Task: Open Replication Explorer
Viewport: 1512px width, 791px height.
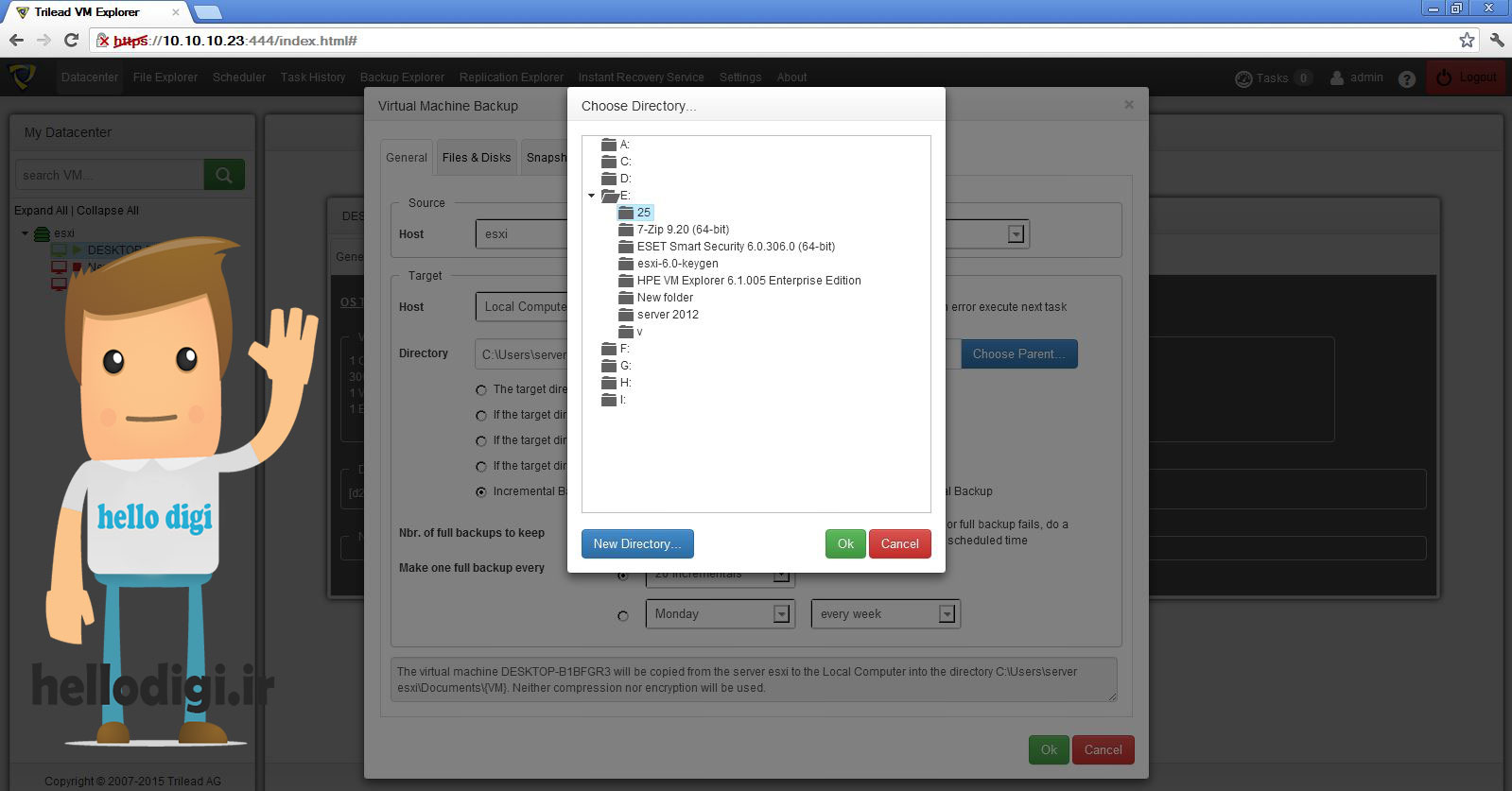Action: tap(512, 77)
